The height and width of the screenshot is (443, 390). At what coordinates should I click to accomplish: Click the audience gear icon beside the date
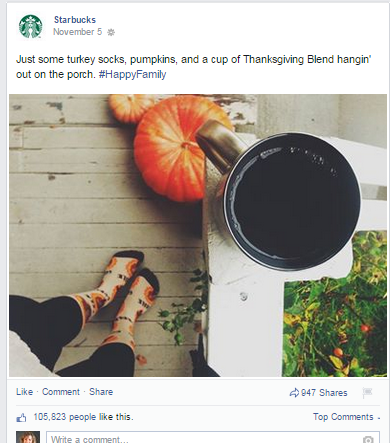click(111, 32)
